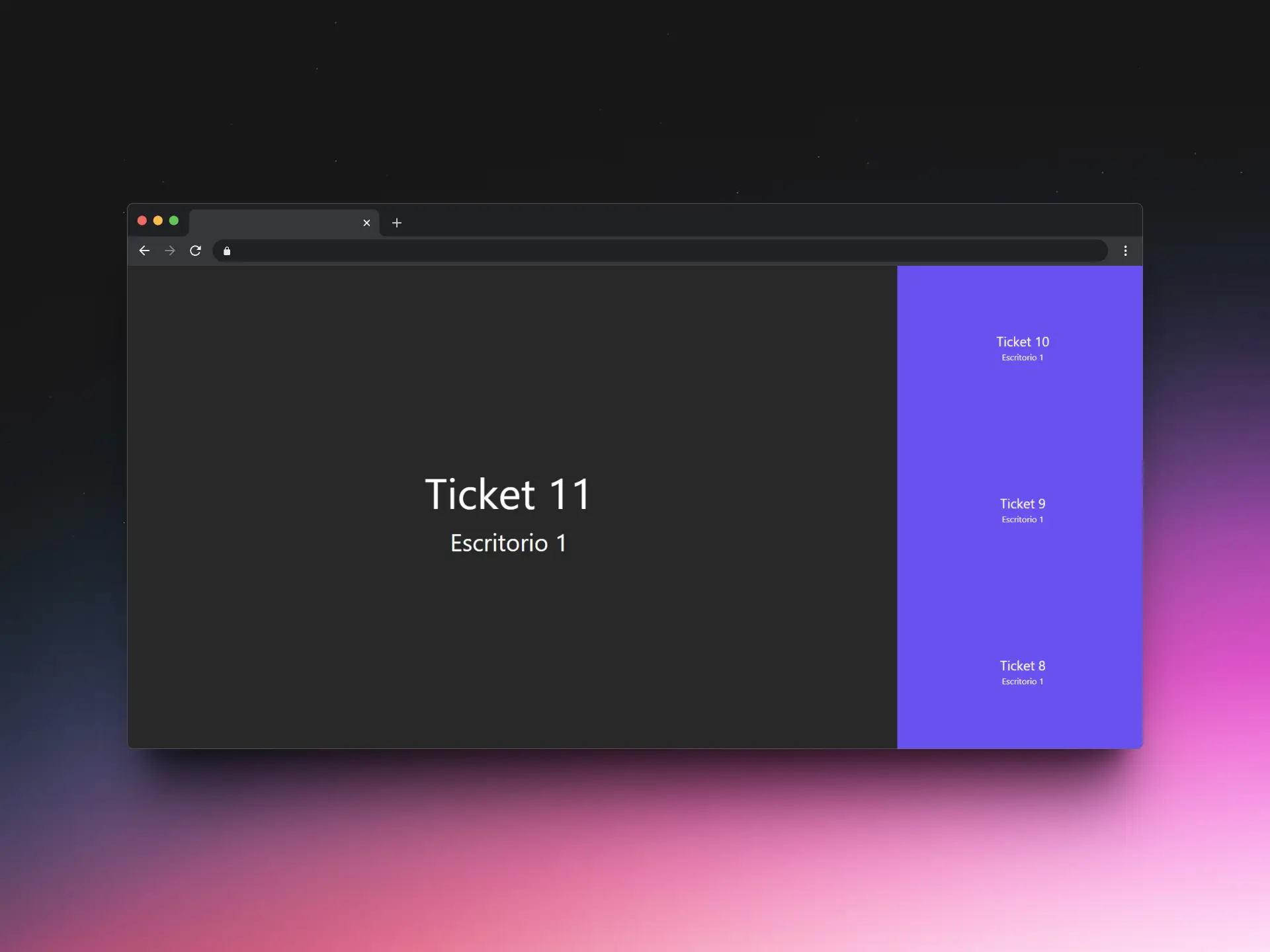Click the Escritorio 1 label under Ticket 11
The width and height of the screenshot is (1270, 952).
point(508,542)
